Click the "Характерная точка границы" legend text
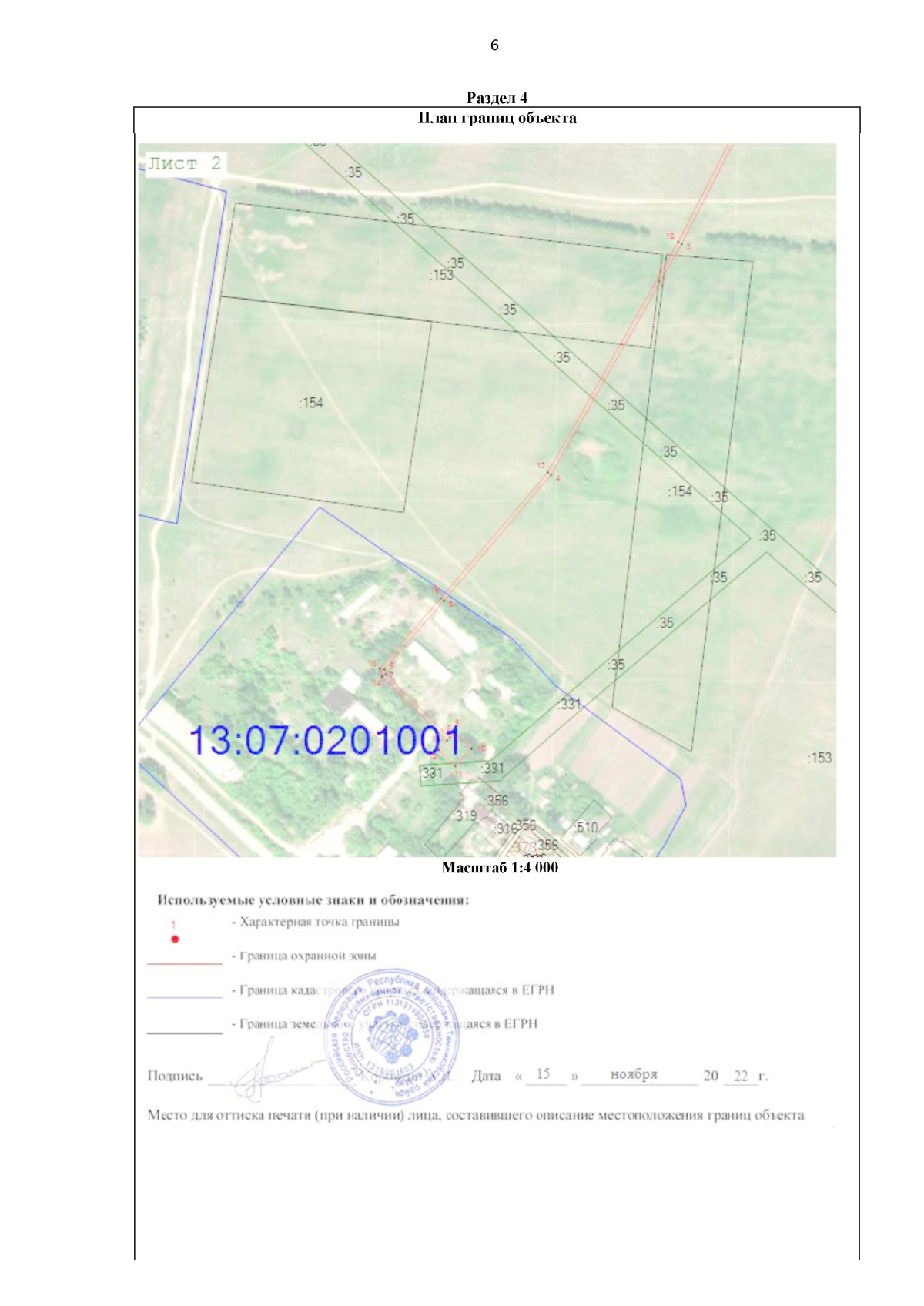The image size is (924, 1306). (319, 922)
